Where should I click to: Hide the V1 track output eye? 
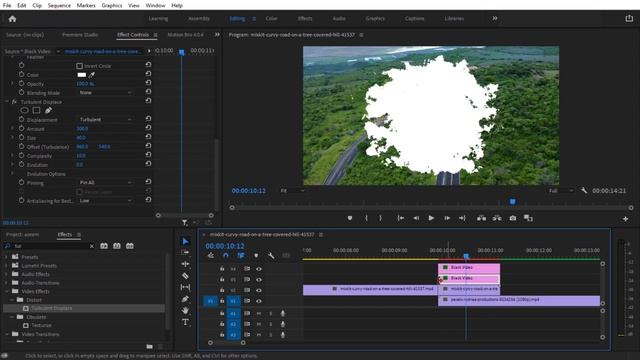point(259,301)
